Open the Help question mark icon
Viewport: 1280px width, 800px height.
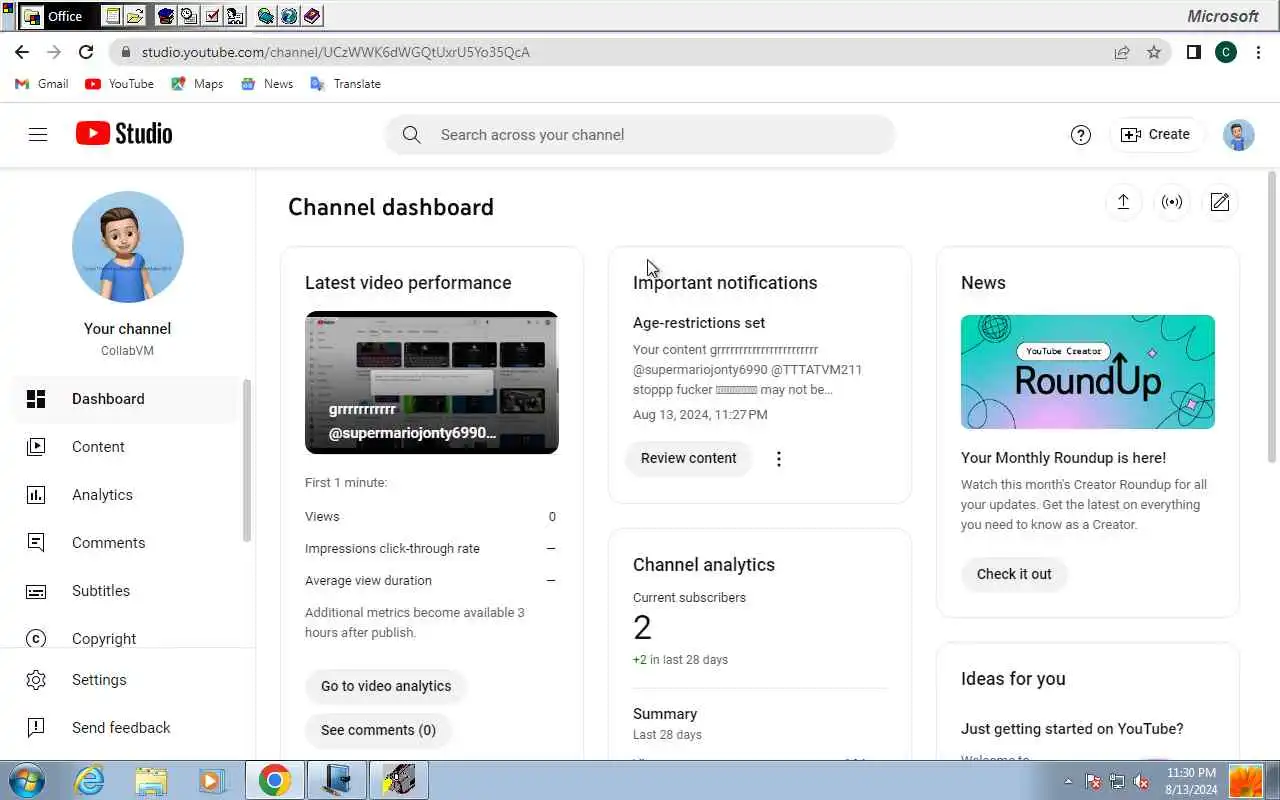coord(1080,135)
